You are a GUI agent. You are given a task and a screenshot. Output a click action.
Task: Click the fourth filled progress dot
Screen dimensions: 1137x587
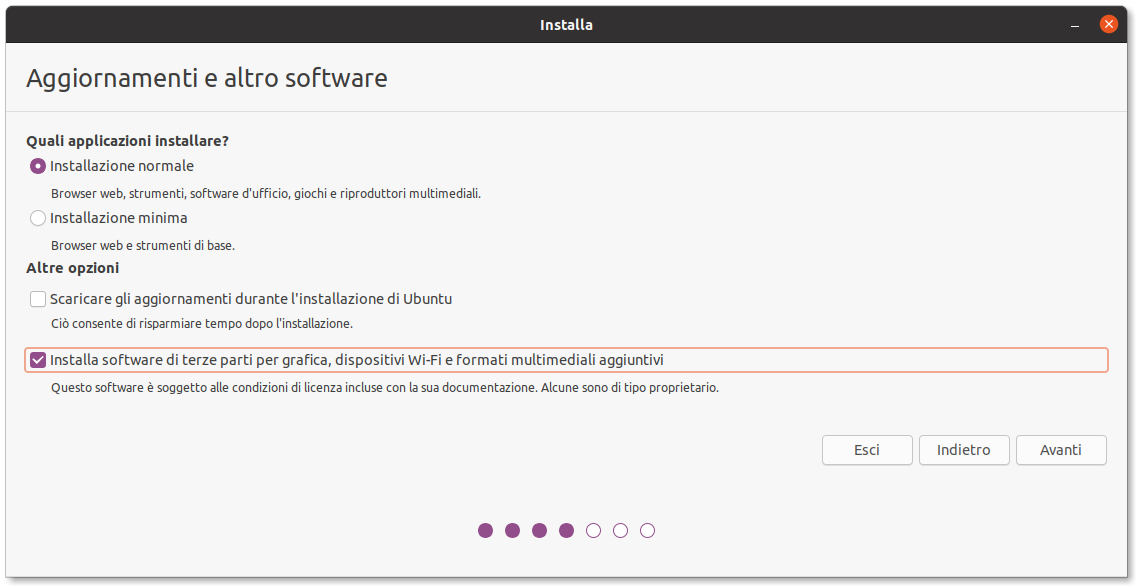coord(567,531)
